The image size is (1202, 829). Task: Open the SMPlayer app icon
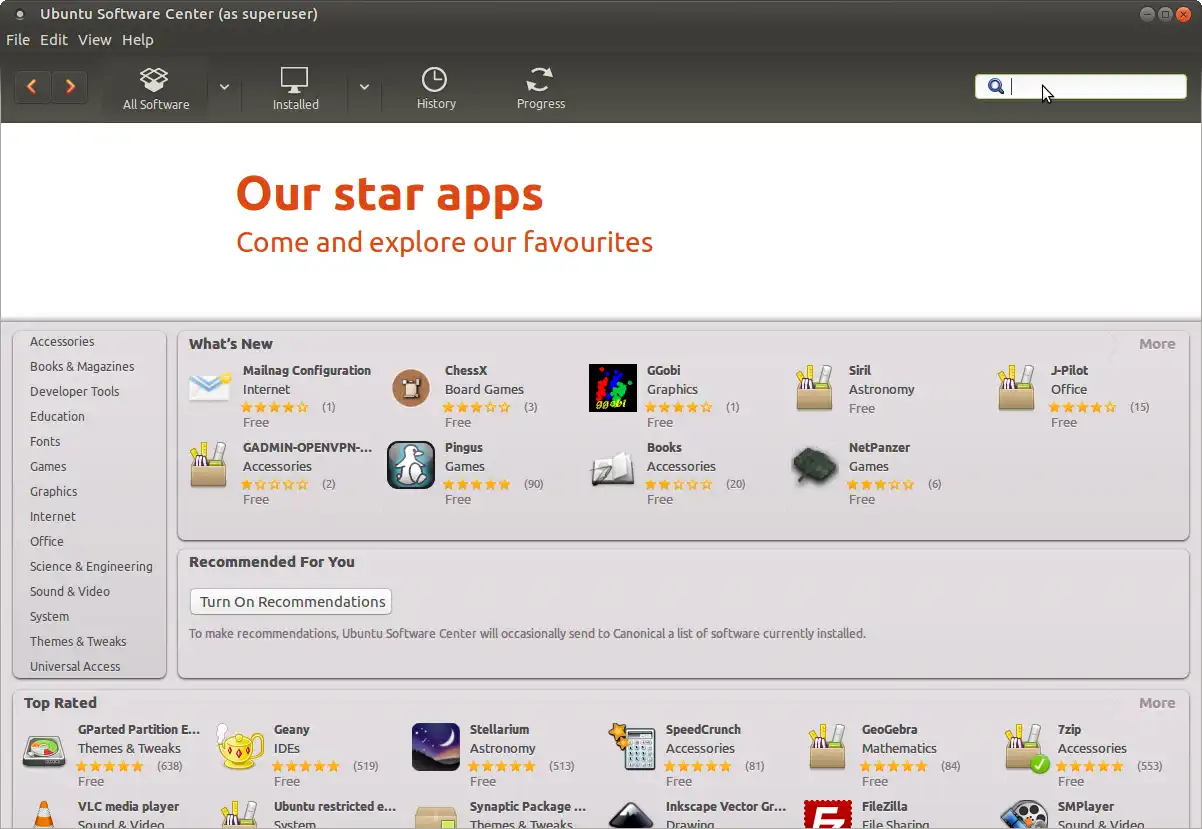point(1024,815)
